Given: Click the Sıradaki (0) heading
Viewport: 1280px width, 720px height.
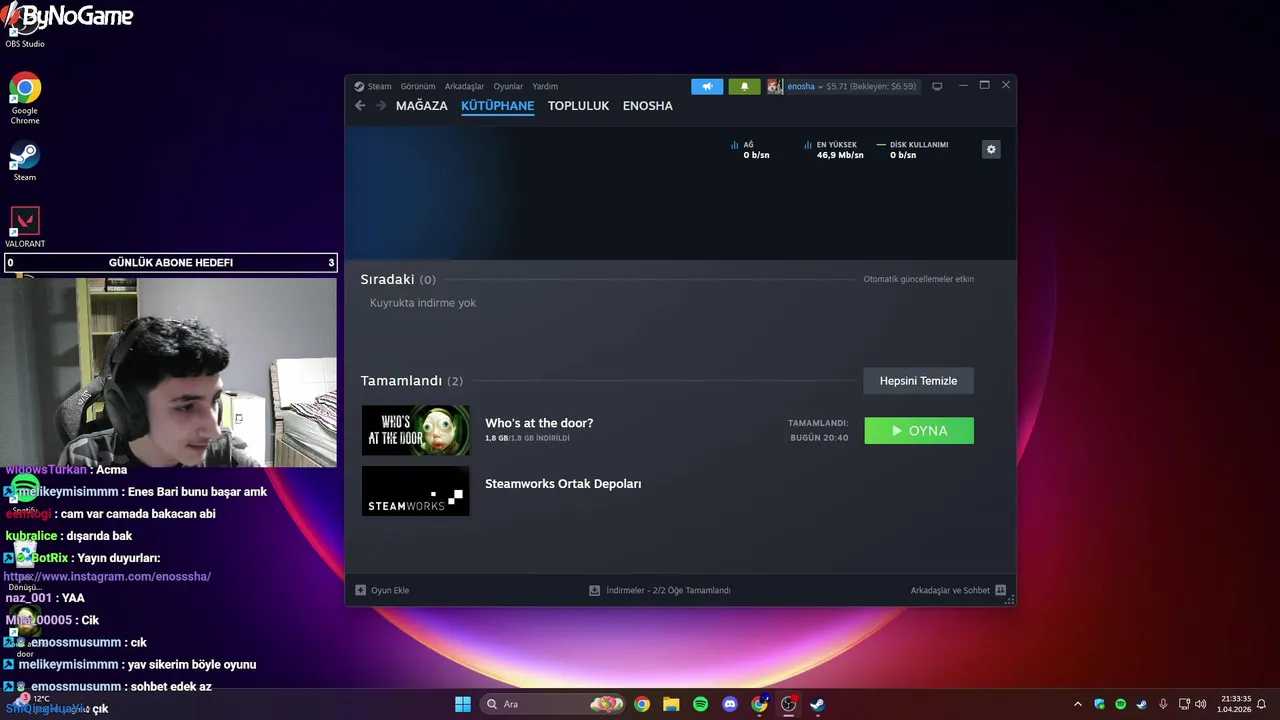Looking at the screenshot, I should coord(398,280).
